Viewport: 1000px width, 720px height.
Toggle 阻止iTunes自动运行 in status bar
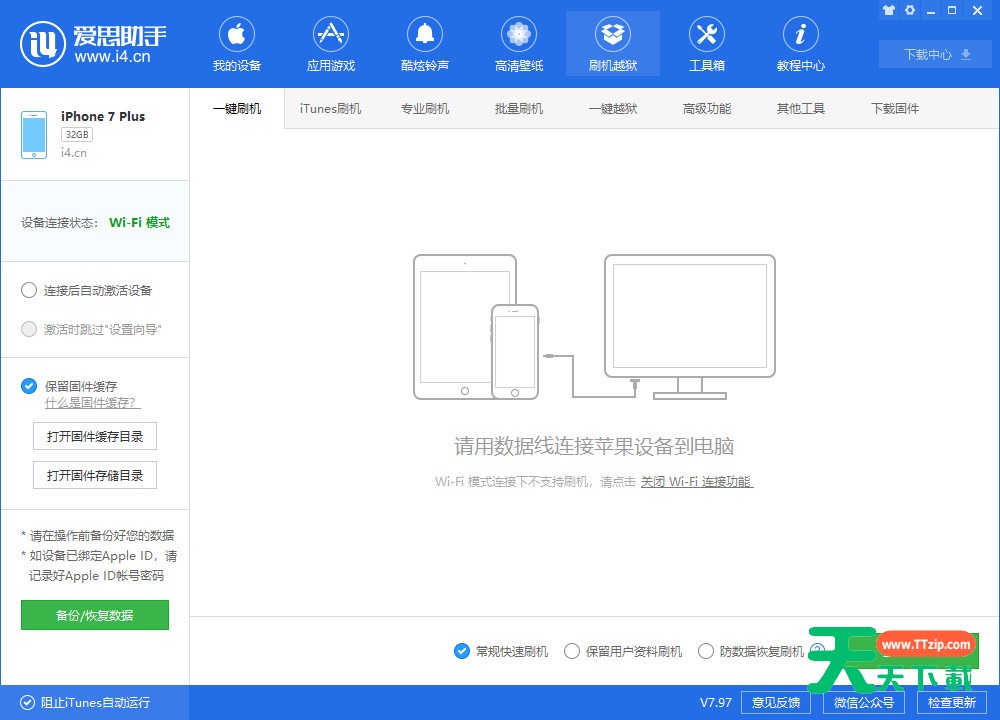pos(27,702)
